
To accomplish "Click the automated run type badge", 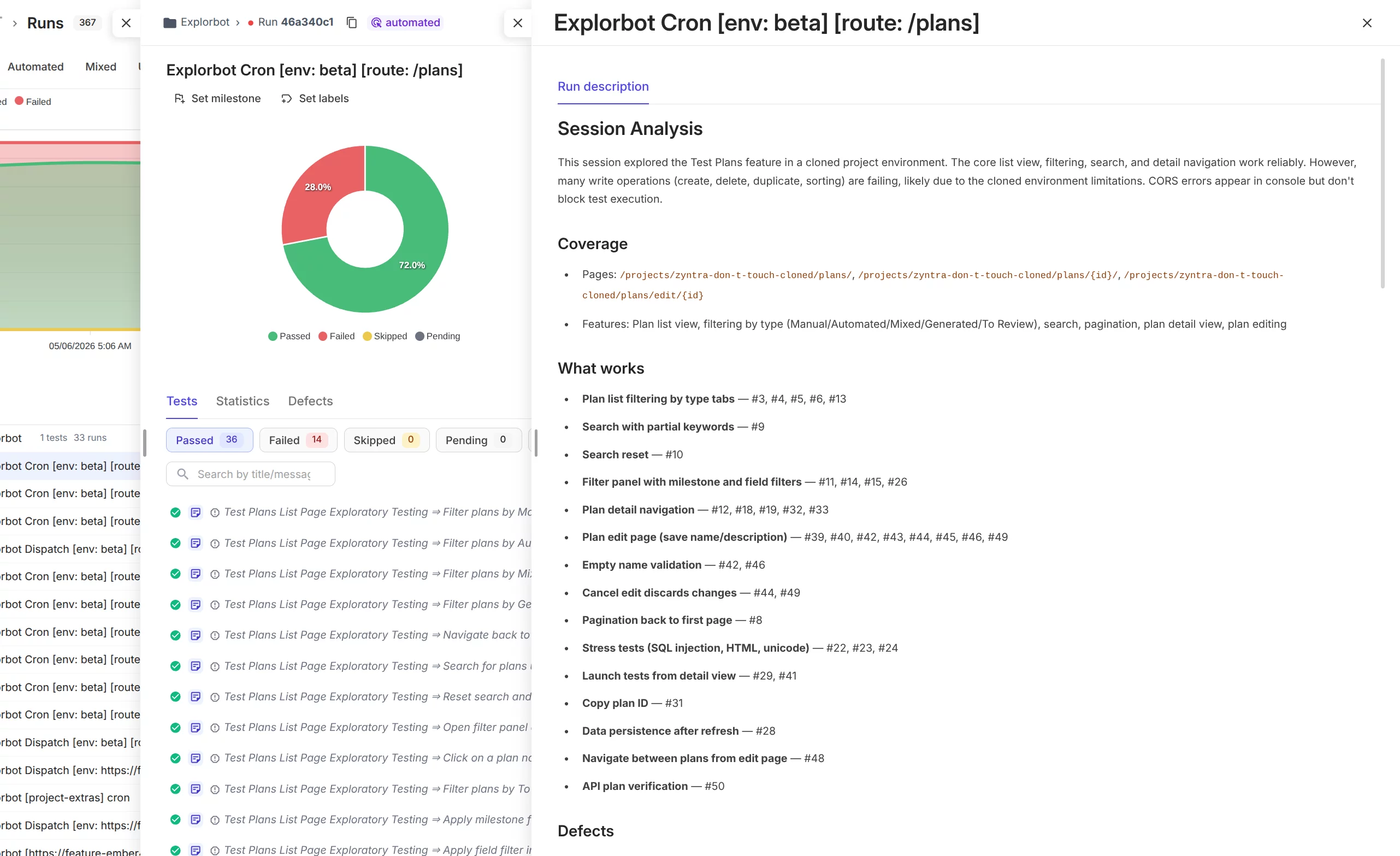I will [406, 22].
